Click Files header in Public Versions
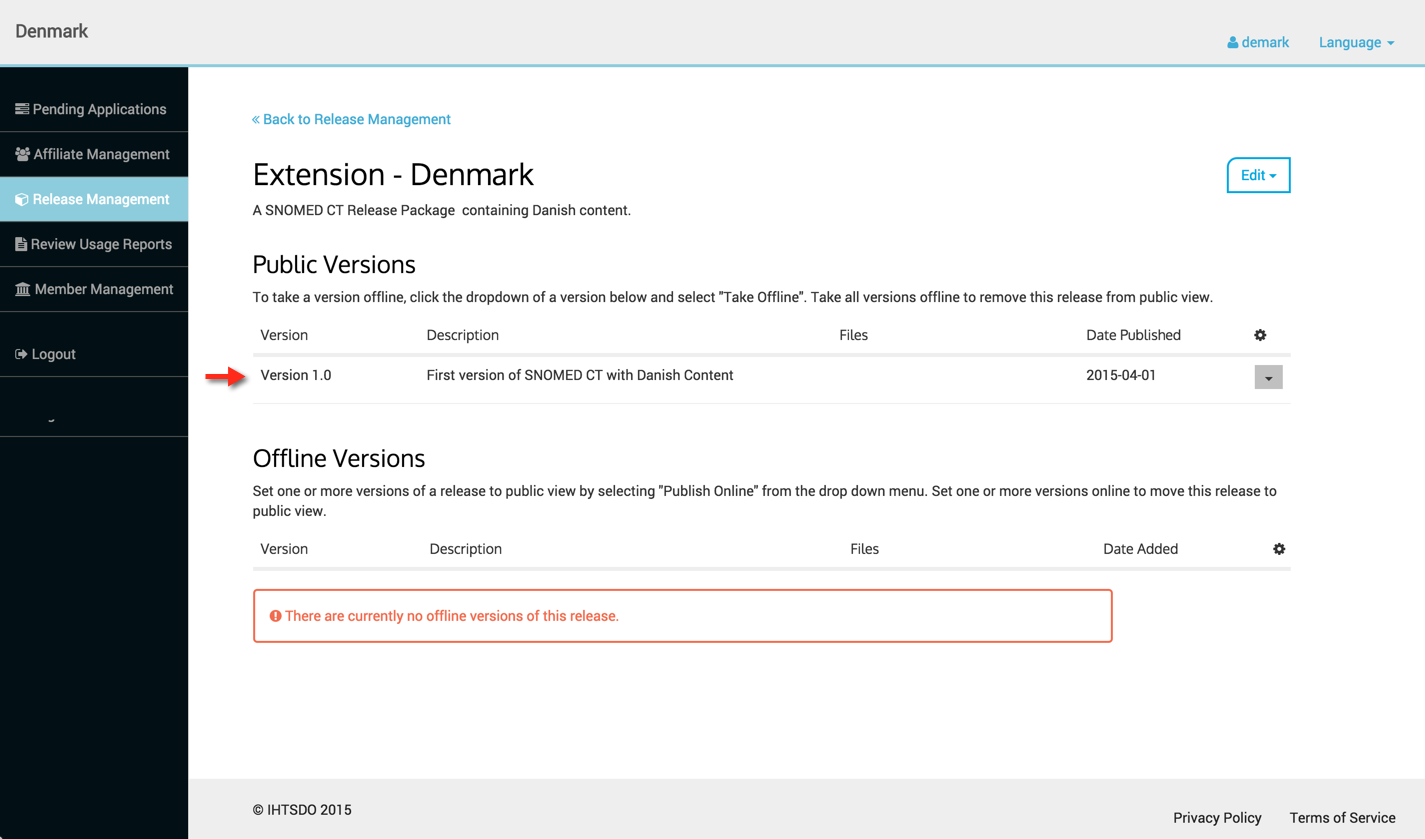This screenshot has width=1425, height=839. [853, 335]
